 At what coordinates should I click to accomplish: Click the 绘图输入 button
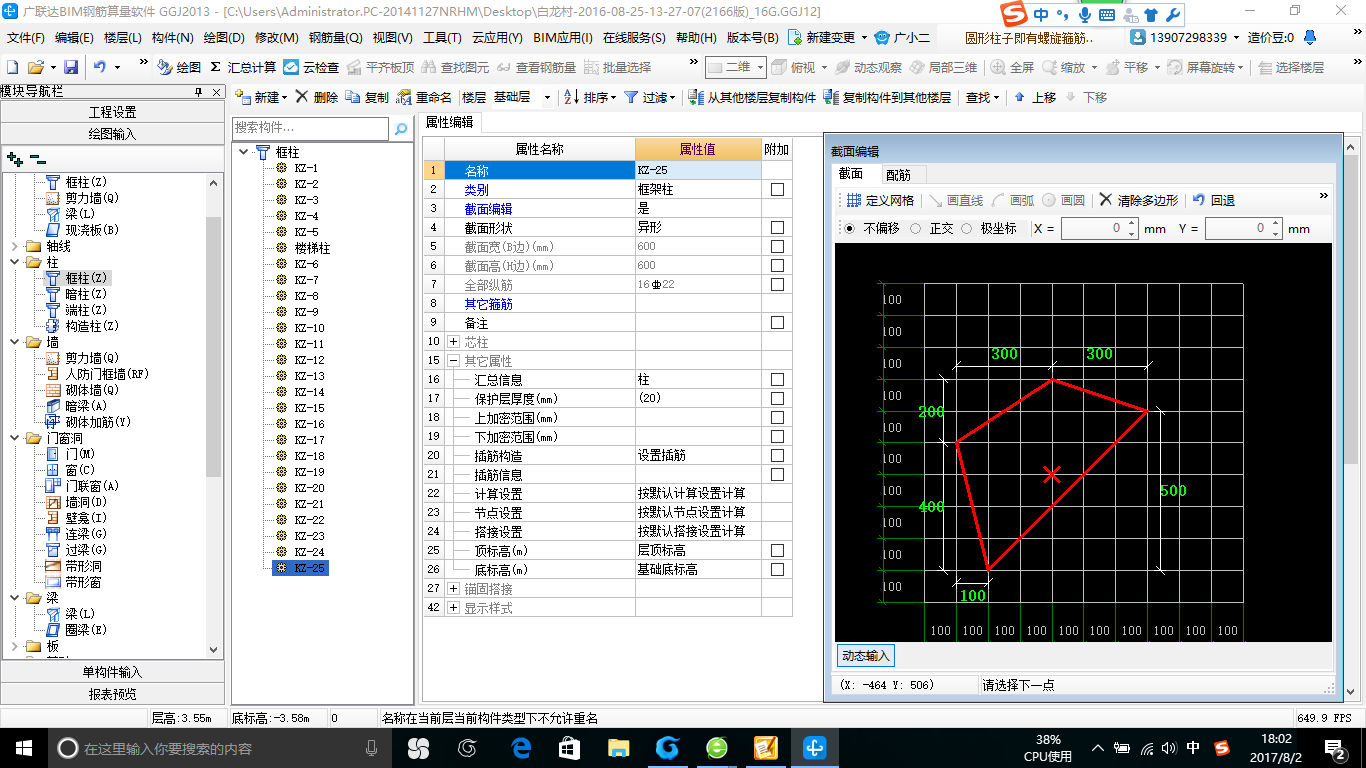click(113, 133)
